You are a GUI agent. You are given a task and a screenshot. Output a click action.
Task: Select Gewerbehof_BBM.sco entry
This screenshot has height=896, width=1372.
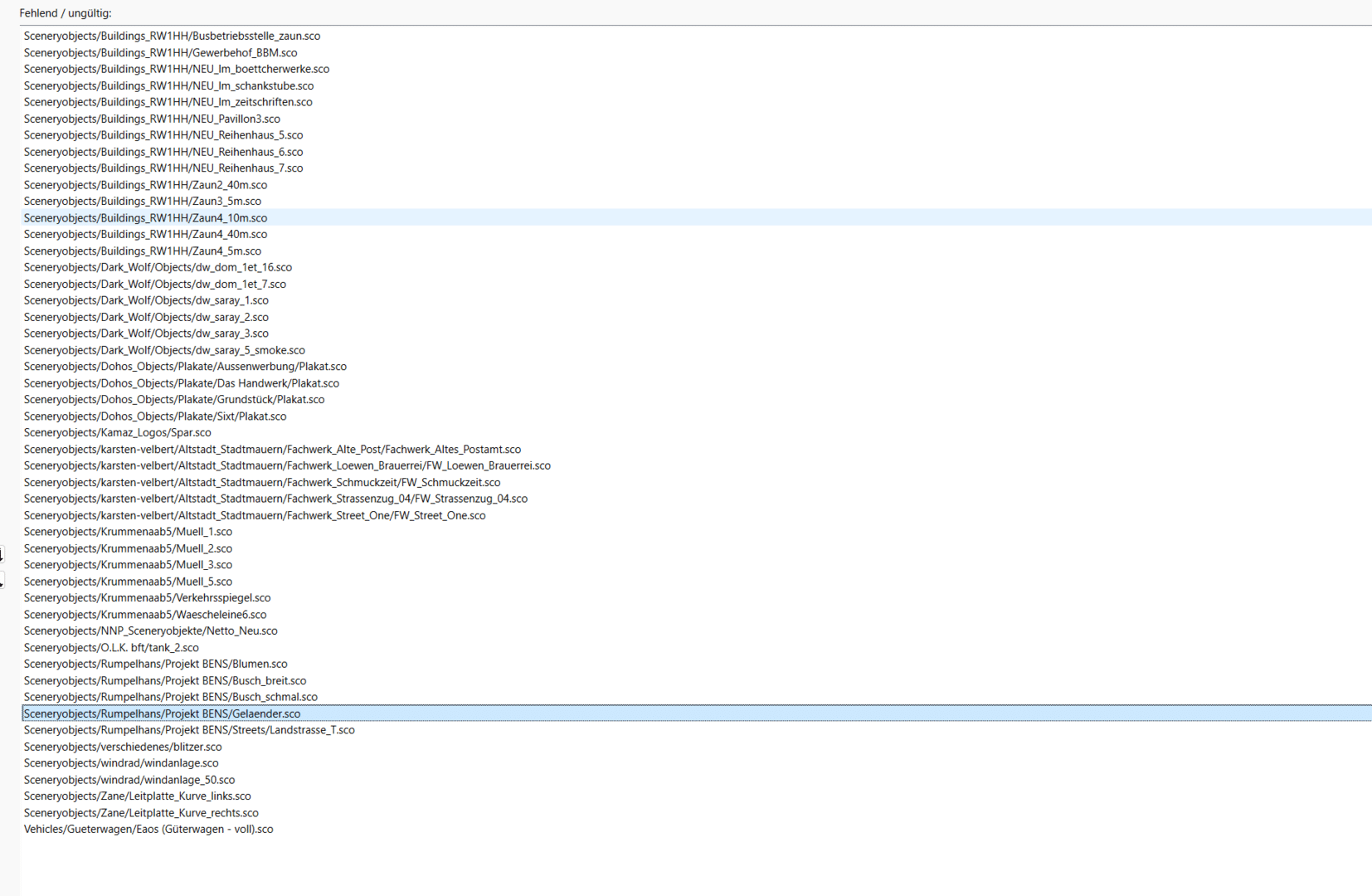160,52
